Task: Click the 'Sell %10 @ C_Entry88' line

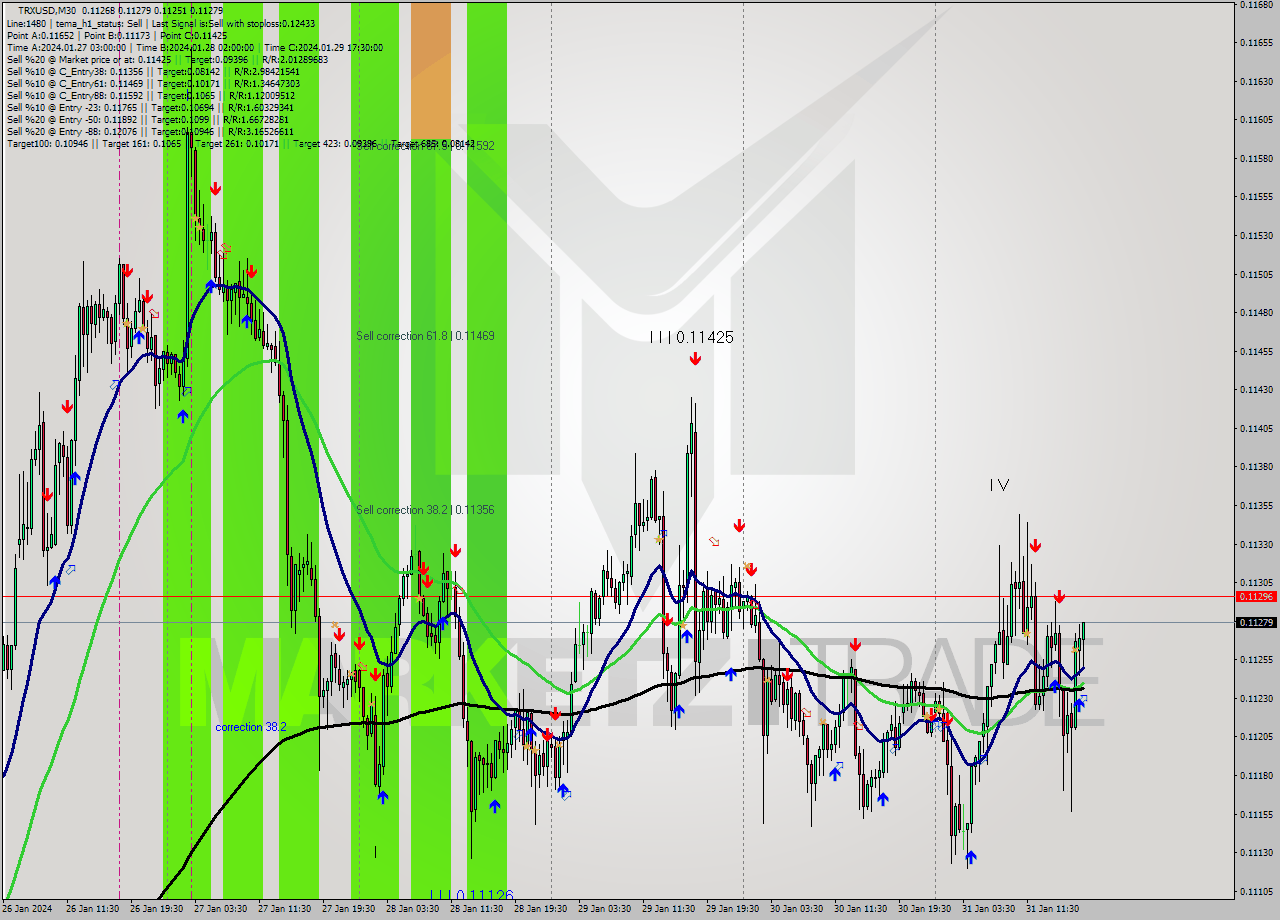Action: pyautogui.click(x=153, y=95)
